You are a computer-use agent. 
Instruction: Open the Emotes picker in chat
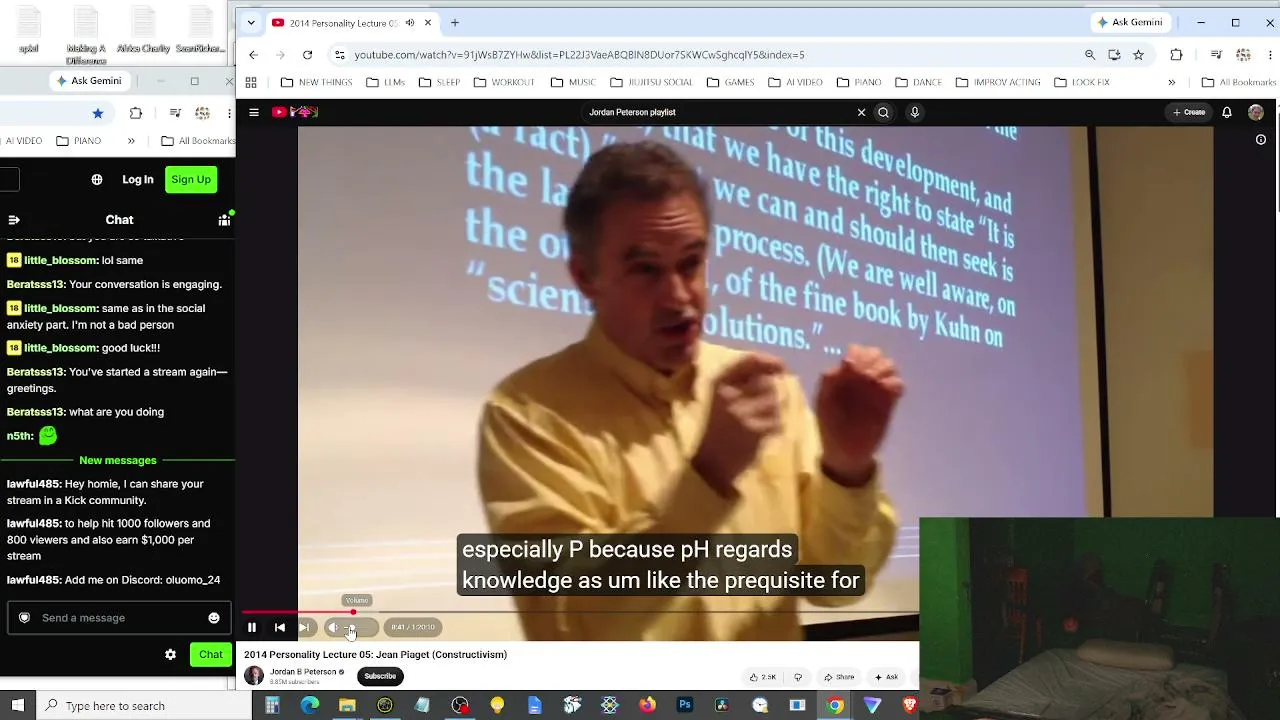pos(214,618)
